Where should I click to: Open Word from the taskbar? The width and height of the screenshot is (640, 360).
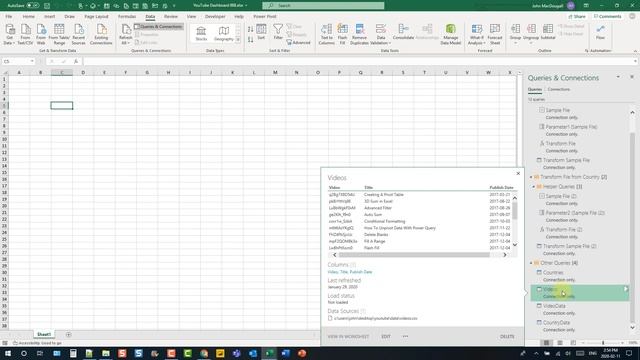285,353
